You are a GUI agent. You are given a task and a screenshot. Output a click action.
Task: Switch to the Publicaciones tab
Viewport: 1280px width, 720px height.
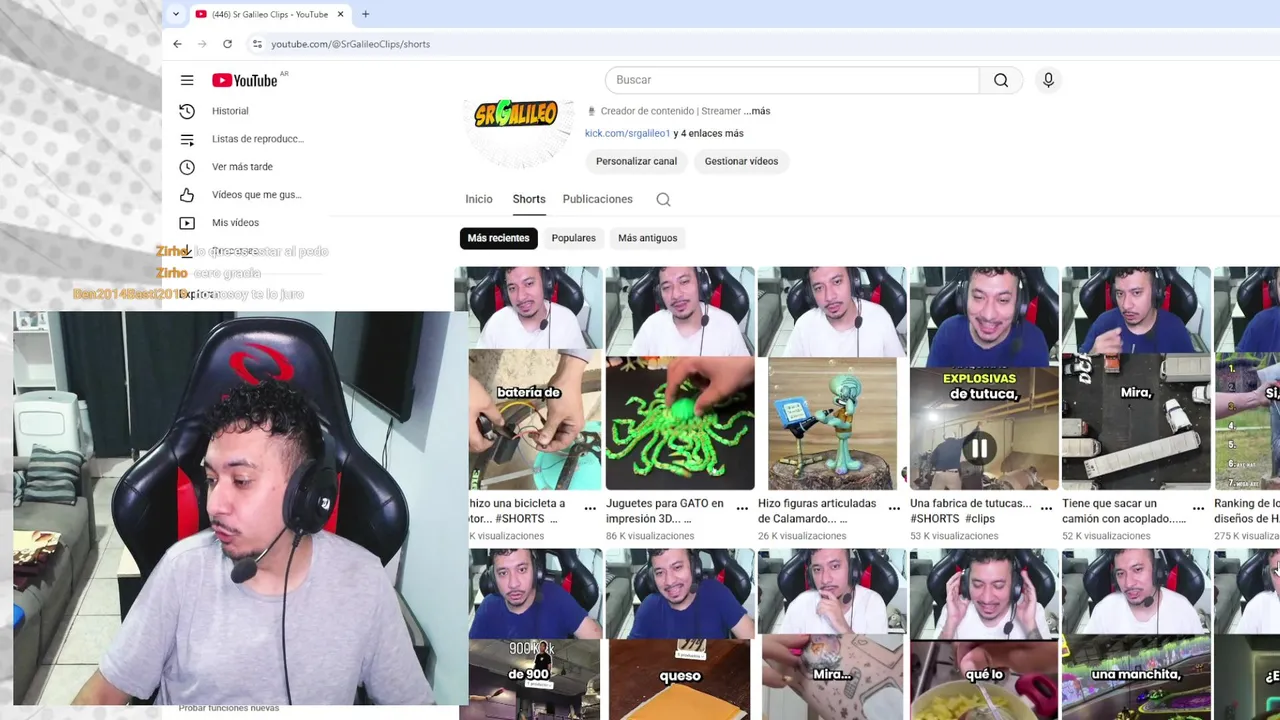point(597,199)
